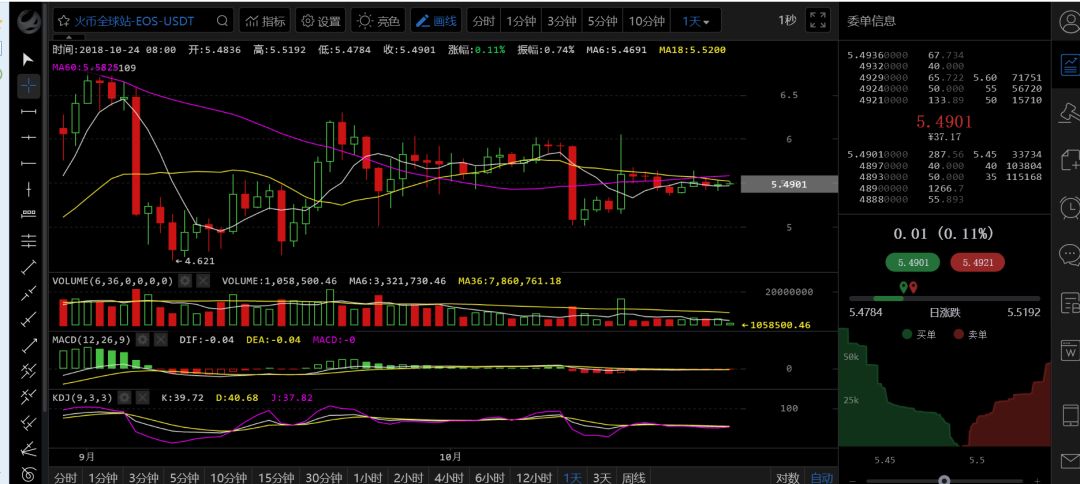Open the alarm clock alerts icon
The image size is (1080, 484).
1070,207
